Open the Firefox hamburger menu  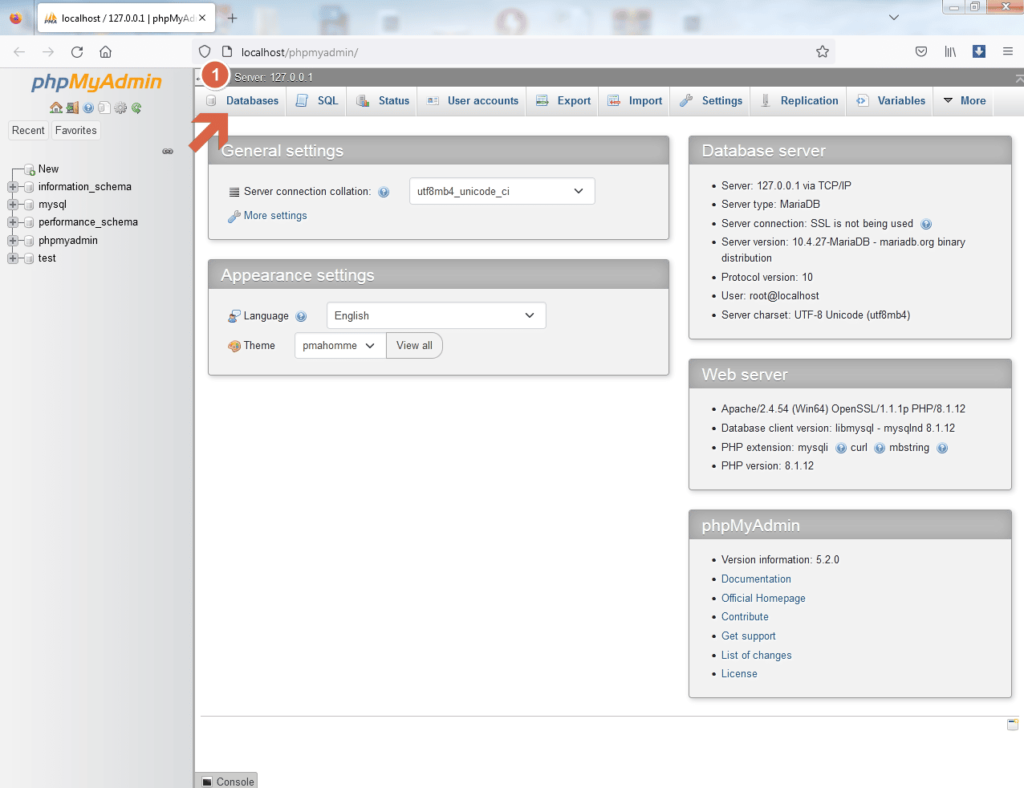(x=1008, y=52)
